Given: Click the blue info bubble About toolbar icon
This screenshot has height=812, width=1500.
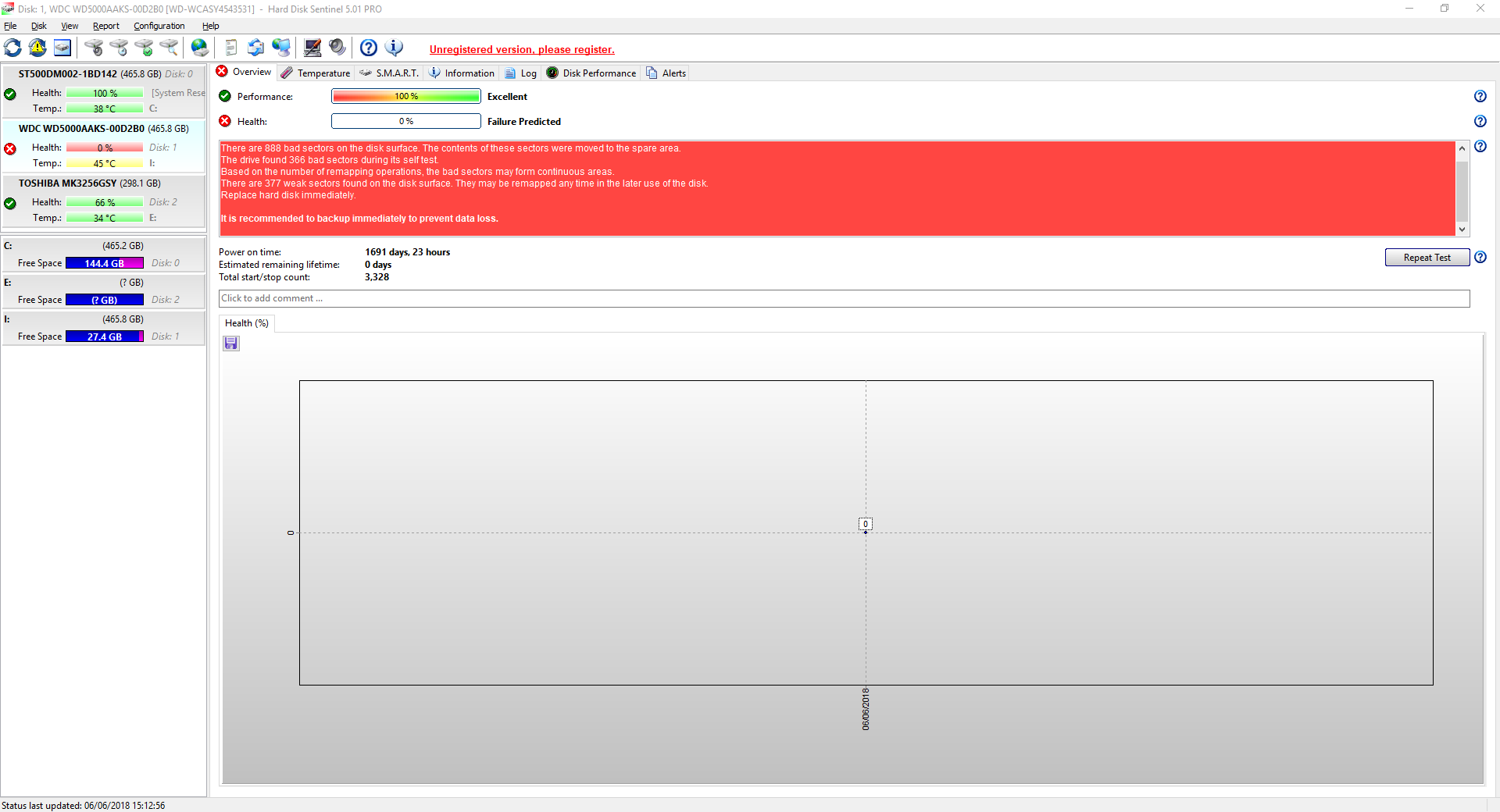Looking at the screenshot, I should pos(395,48).
